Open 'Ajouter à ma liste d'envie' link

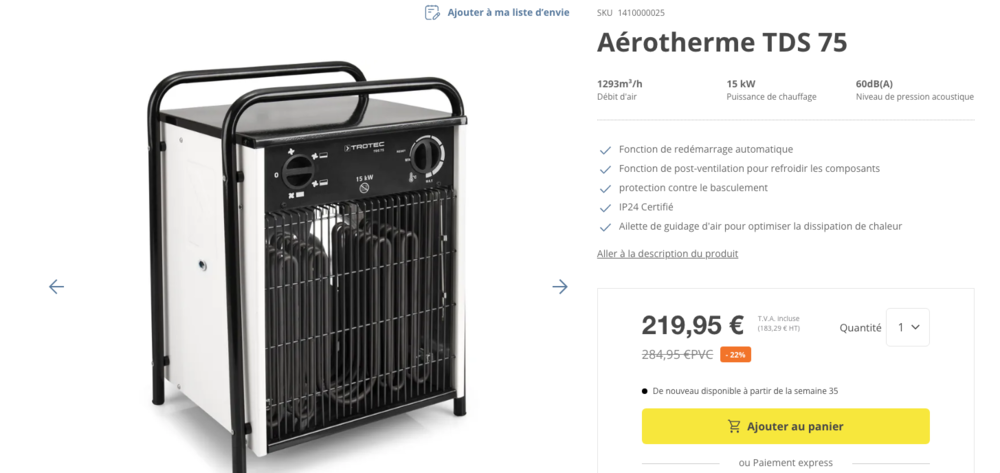tap(508, 13)
